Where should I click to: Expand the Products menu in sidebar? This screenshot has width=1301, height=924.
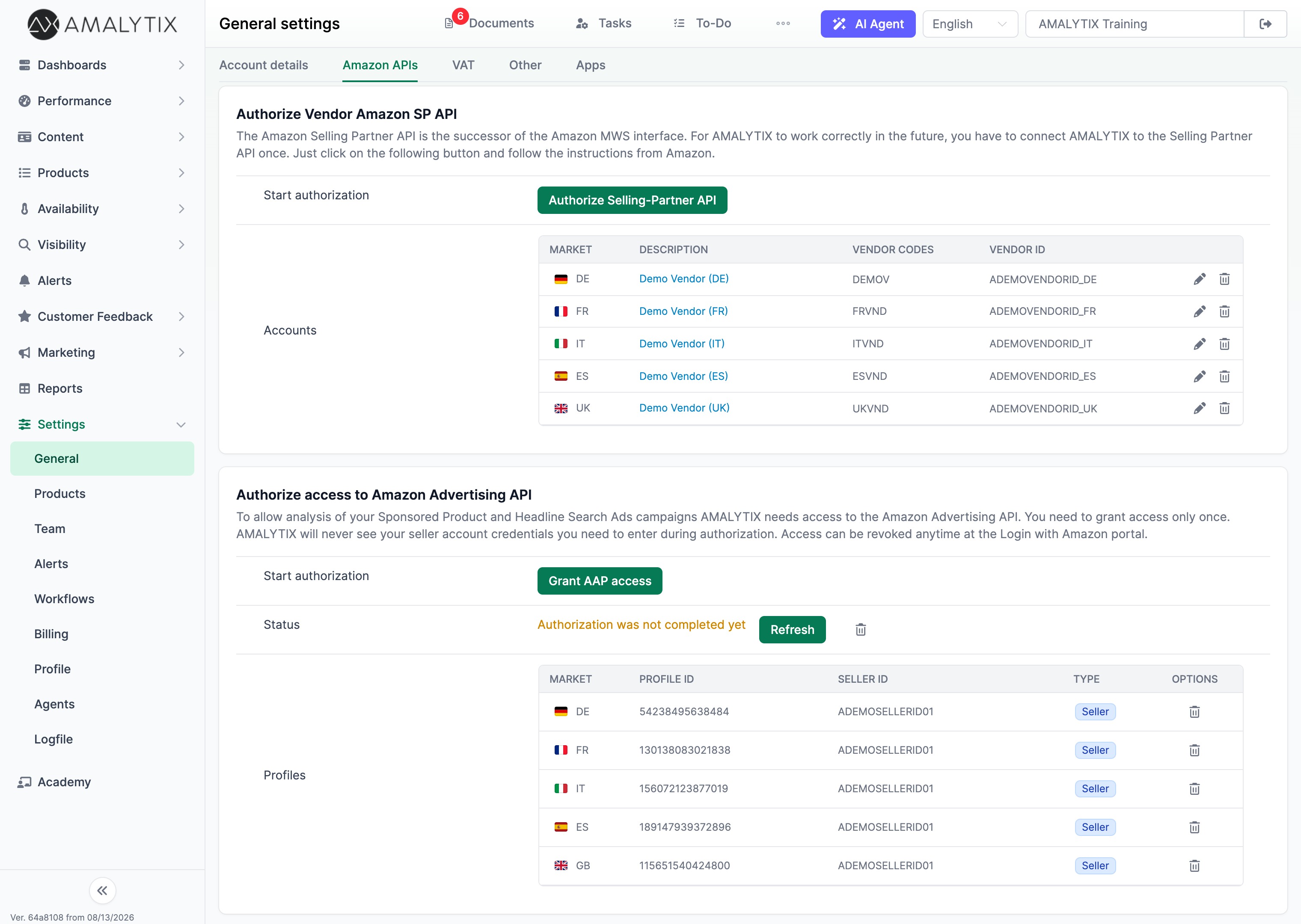tap(102, 172)
